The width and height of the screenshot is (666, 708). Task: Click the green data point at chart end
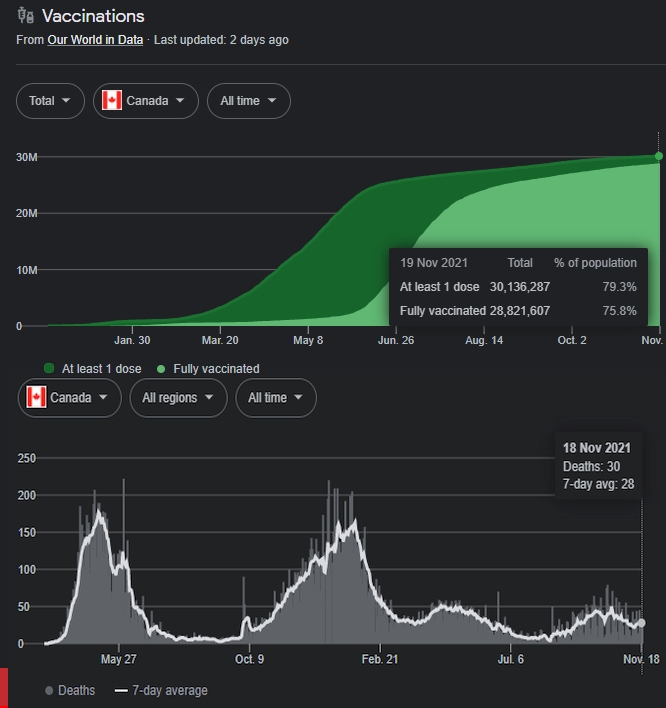pyautogui.click(x=659, y=156)
